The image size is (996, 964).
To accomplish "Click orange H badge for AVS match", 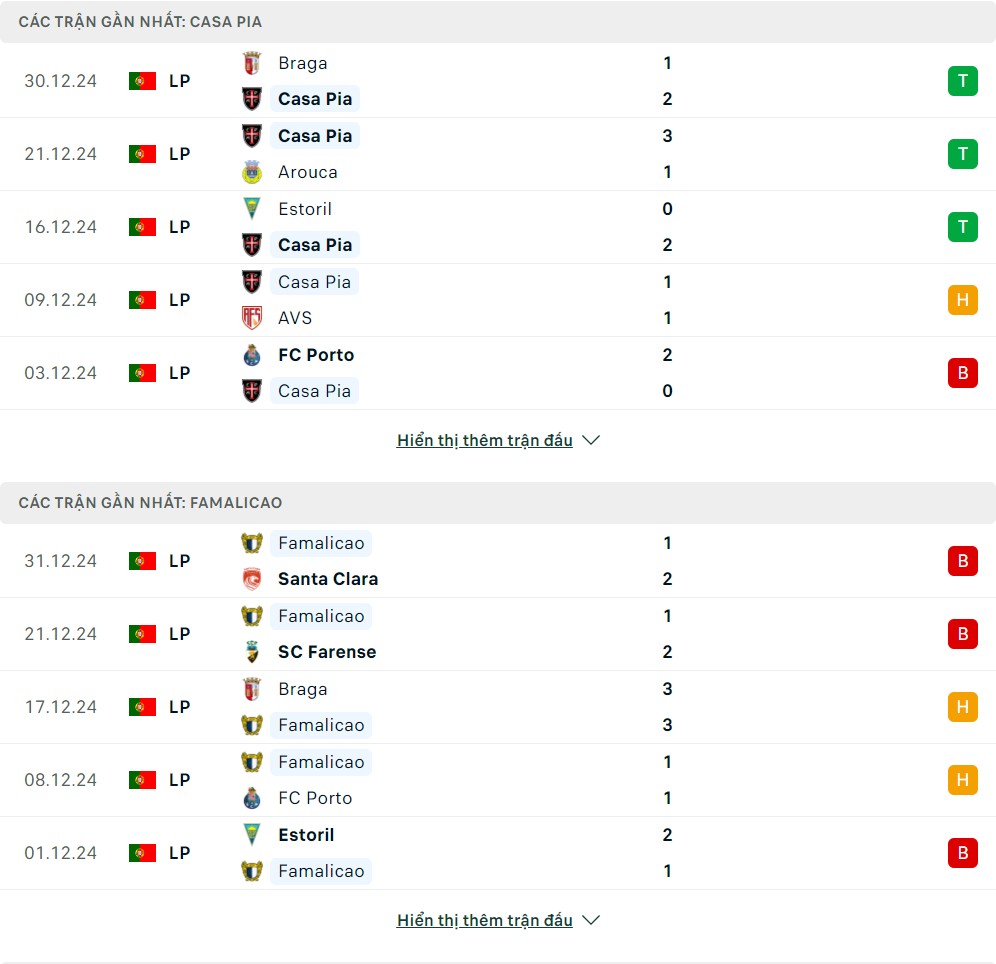I will 962,300.
